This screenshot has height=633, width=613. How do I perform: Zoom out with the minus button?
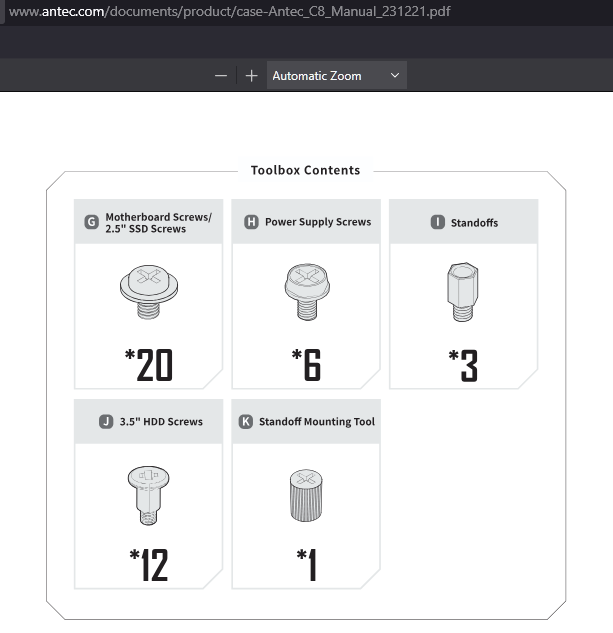(221, 76)
